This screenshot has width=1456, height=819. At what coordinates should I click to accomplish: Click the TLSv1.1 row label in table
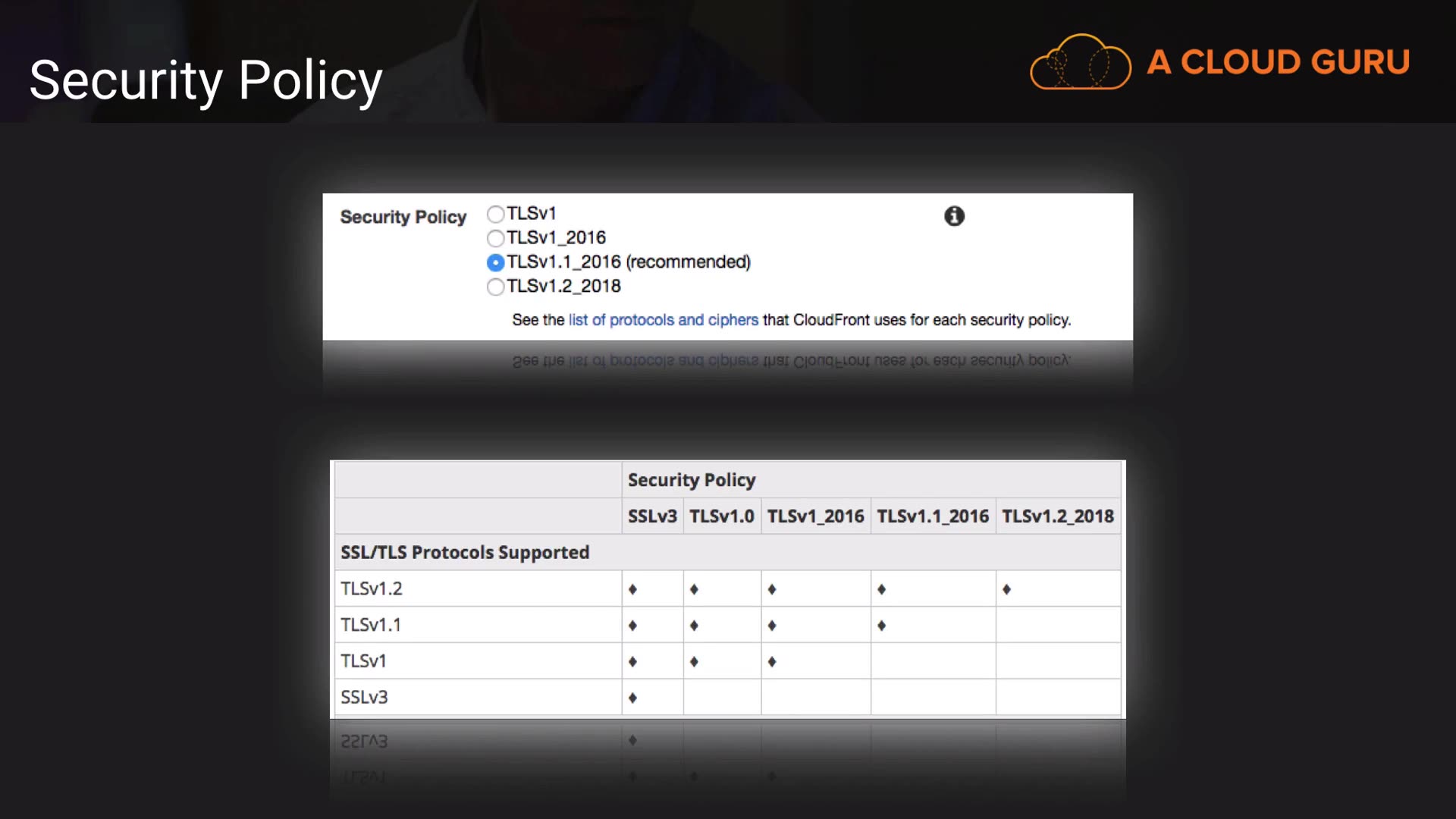tap(371, 625)
